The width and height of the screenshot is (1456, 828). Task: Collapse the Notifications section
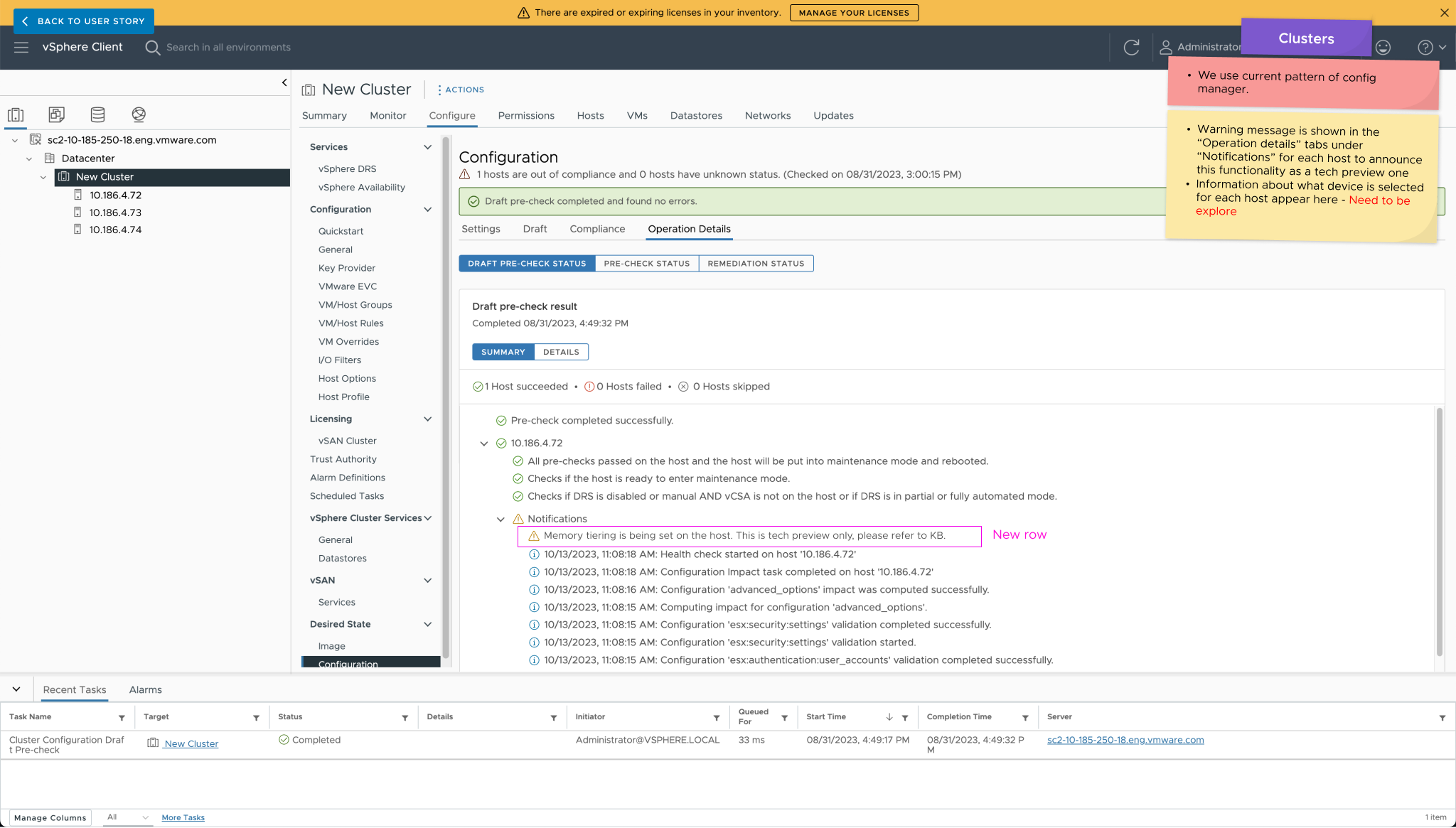point(500,520)
